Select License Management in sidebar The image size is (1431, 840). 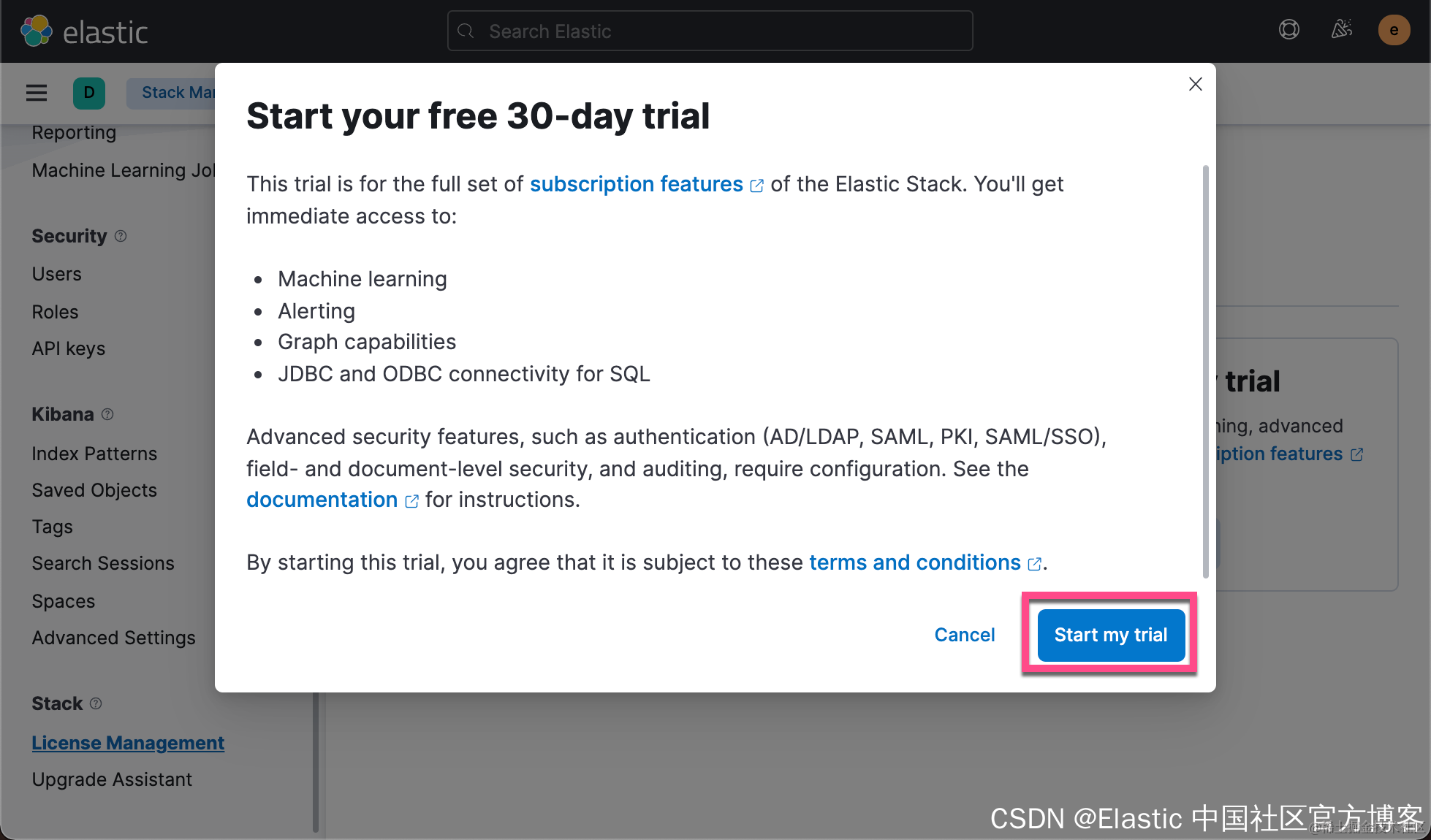tap(128, 743)
